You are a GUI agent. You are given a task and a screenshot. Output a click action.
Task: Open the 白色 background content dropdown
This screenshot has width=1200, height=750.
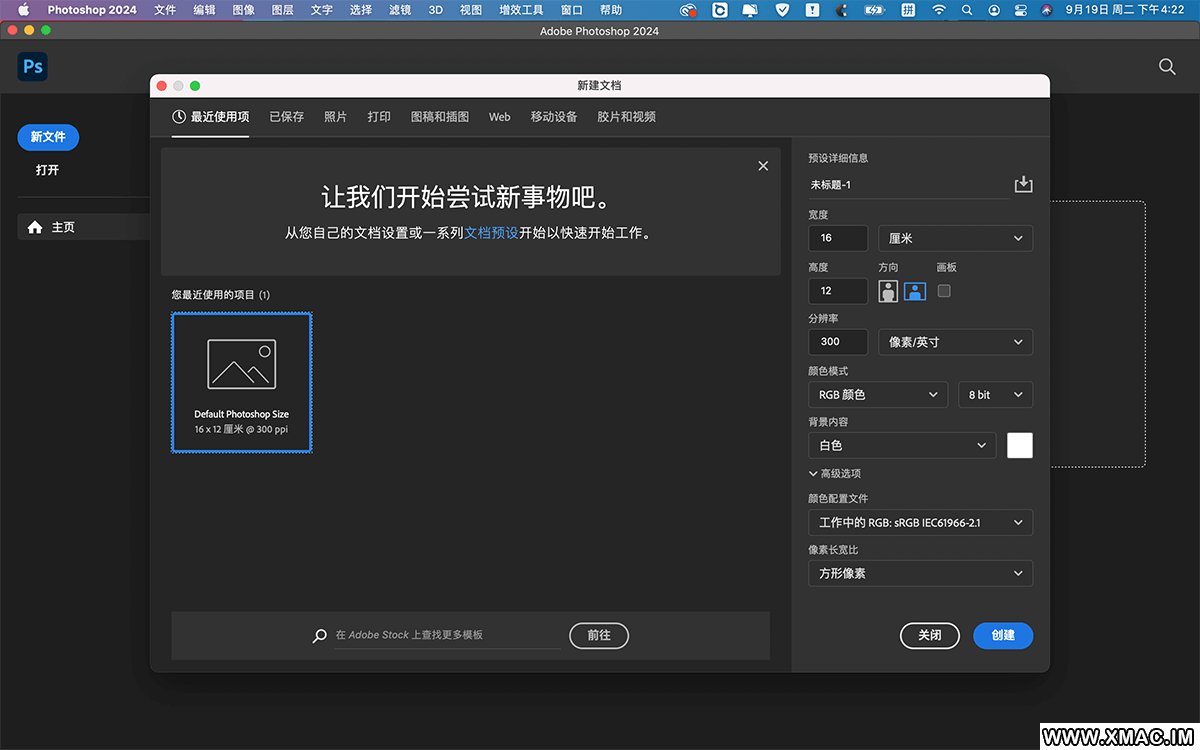pos(902,445)
